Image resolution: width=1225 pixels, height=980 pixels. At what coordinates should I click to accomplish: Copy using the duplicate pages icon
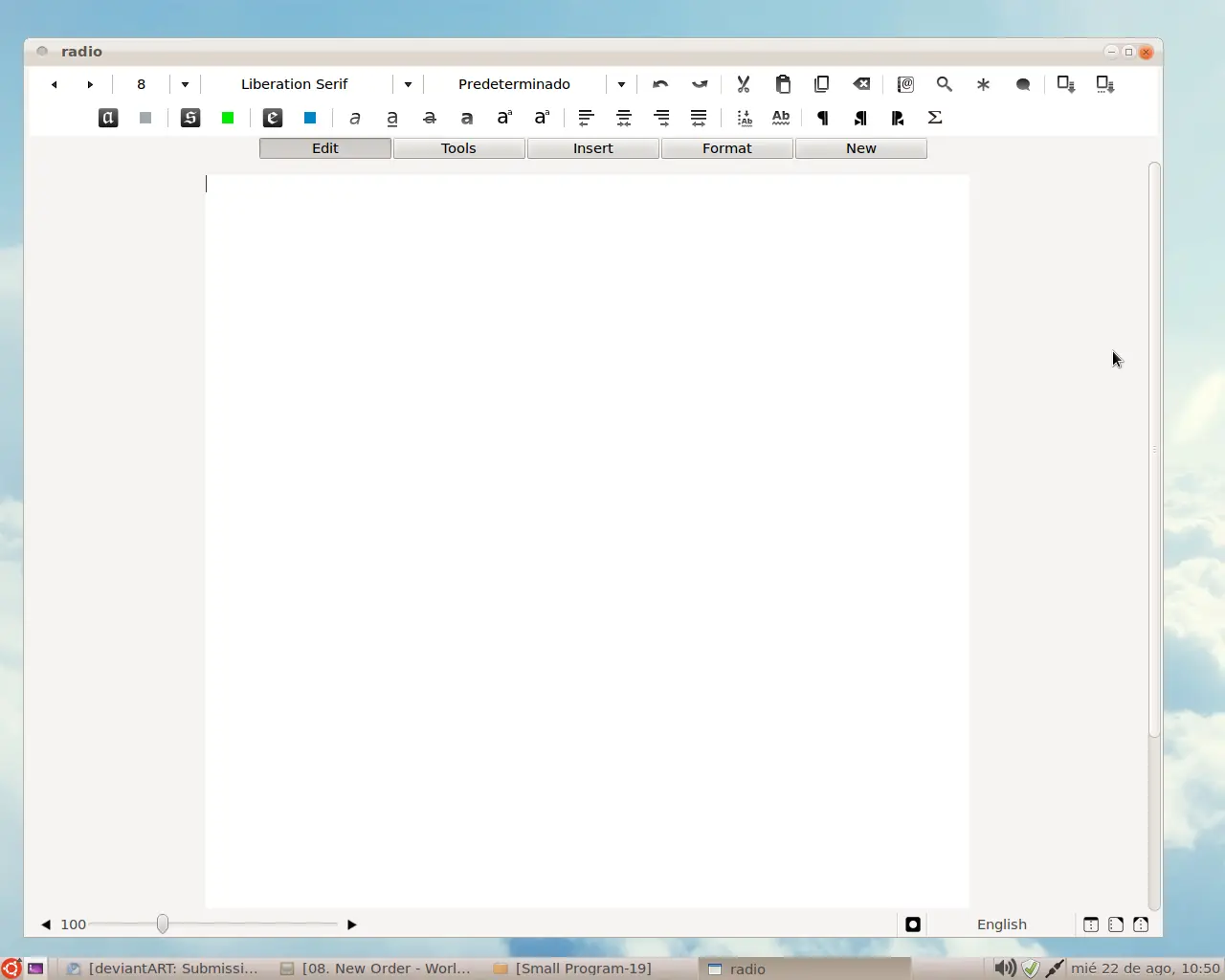821,84
